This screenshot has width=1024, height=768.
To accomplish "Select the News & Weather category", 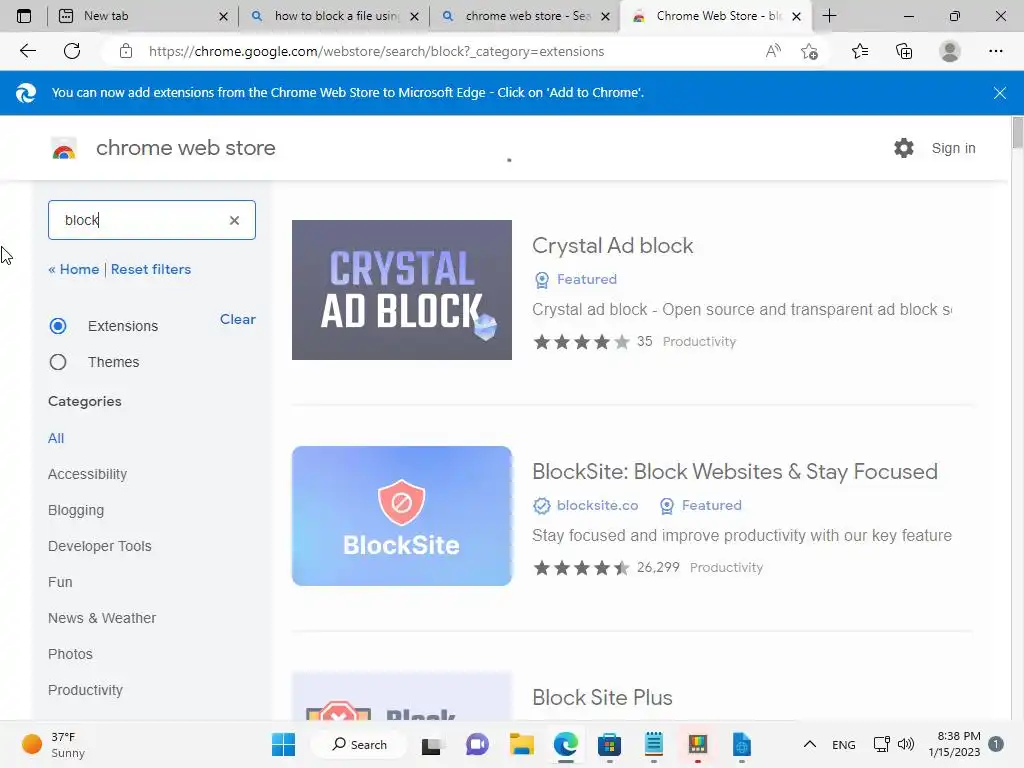I will tap(102, 618).
